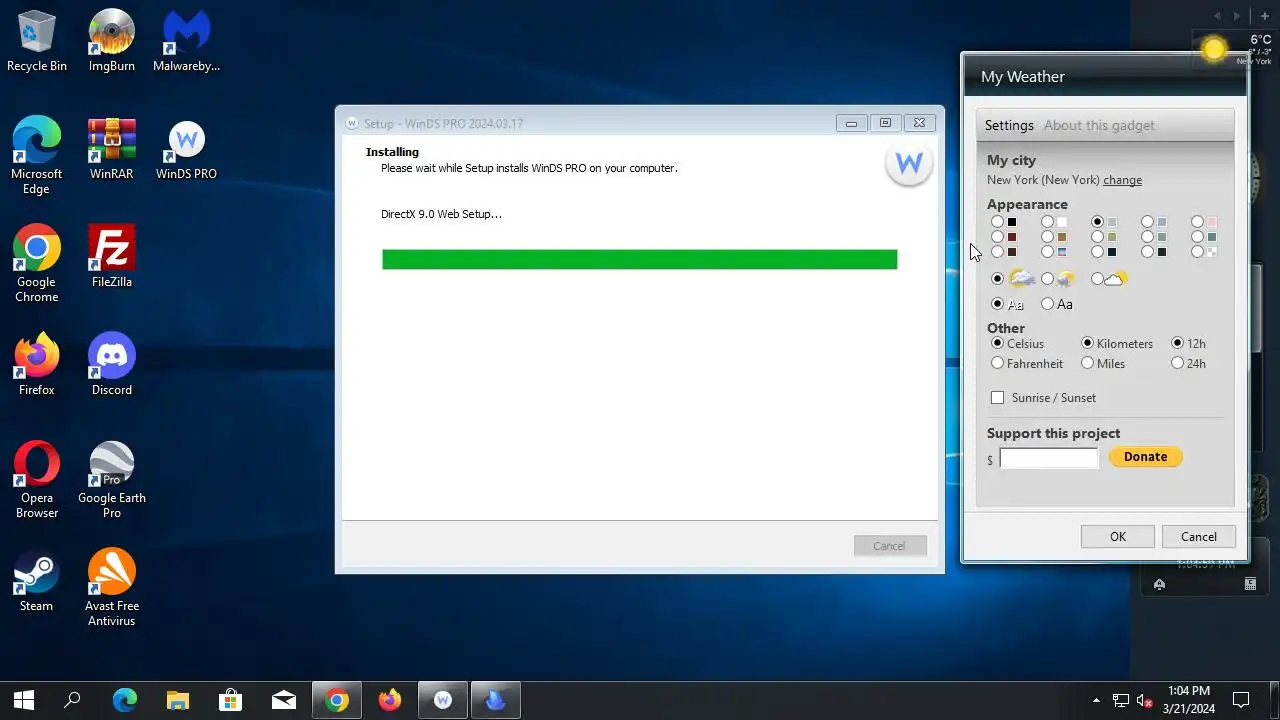Image resolution: width=1280 pixels, height=720 pixels.
Task: Open Mail app from the taskbar
Action: (x=284, y=700)
